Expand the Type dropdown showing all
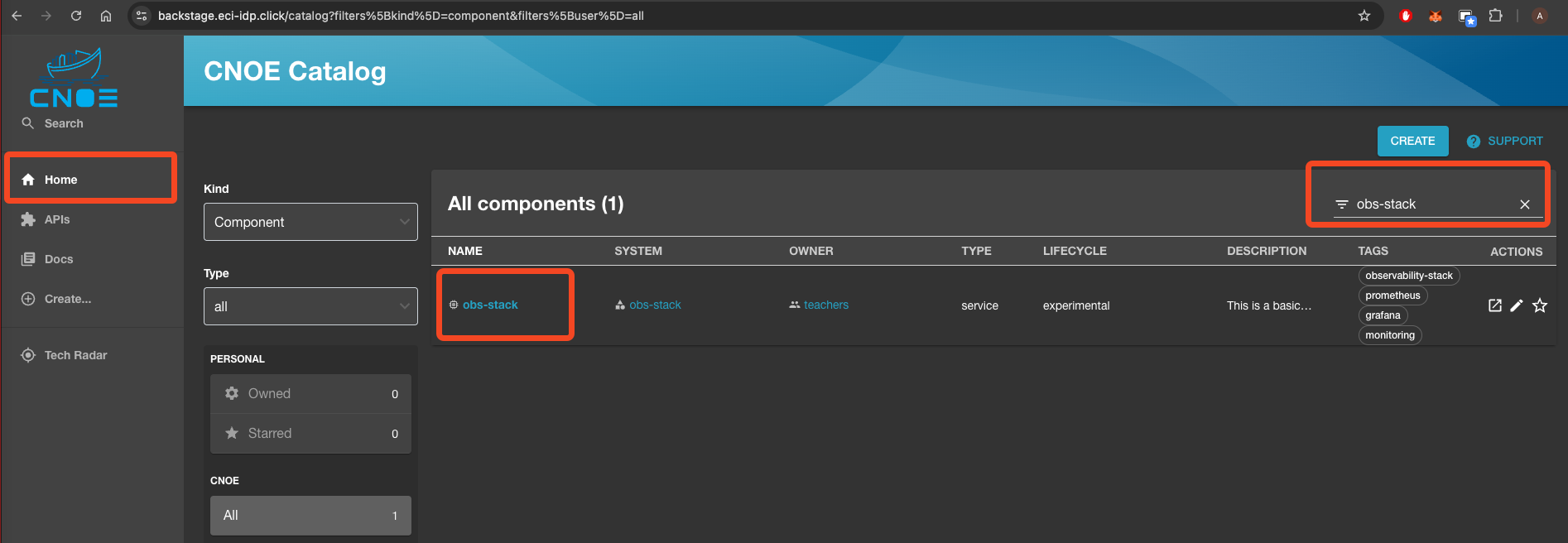Screen dimensions: 1568x543 tap(310, 306)
